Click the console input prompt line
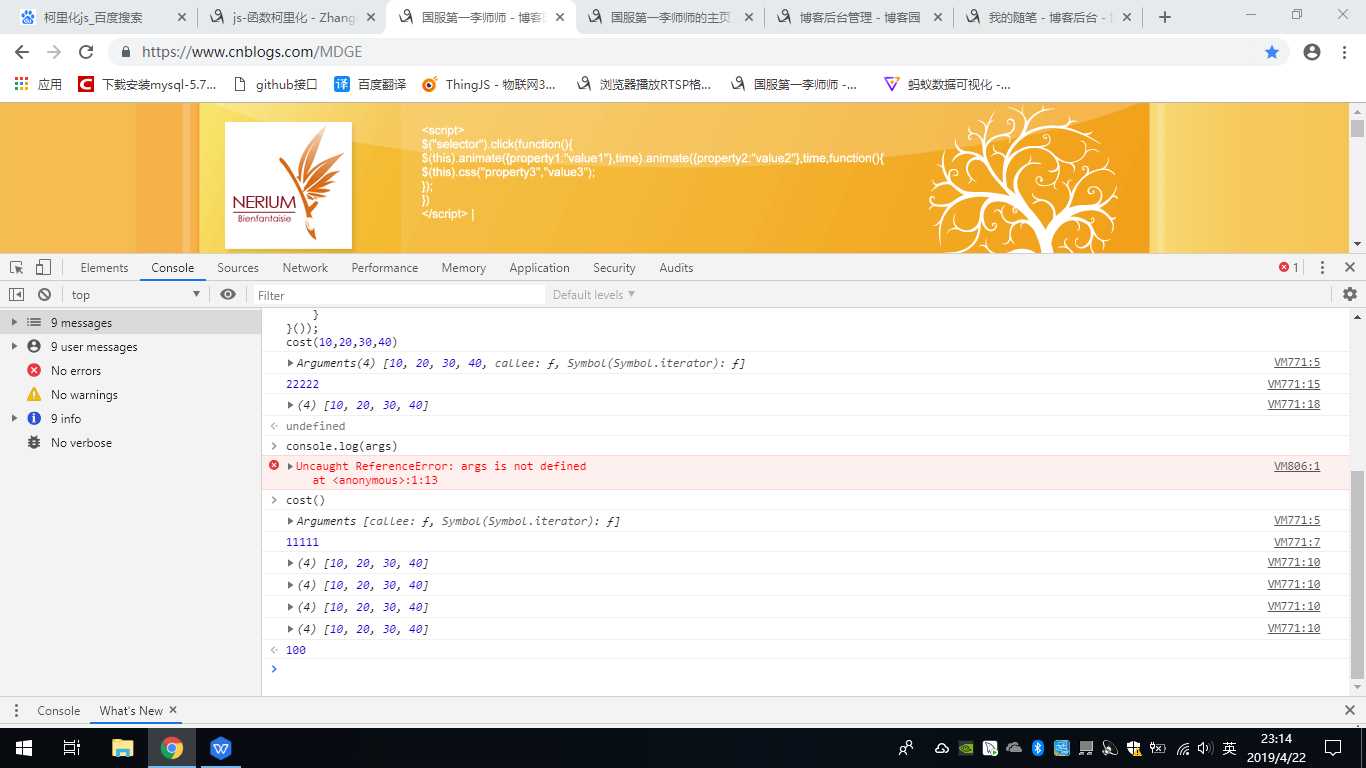This screenshot has width=1366, height=768. [805, 669]
